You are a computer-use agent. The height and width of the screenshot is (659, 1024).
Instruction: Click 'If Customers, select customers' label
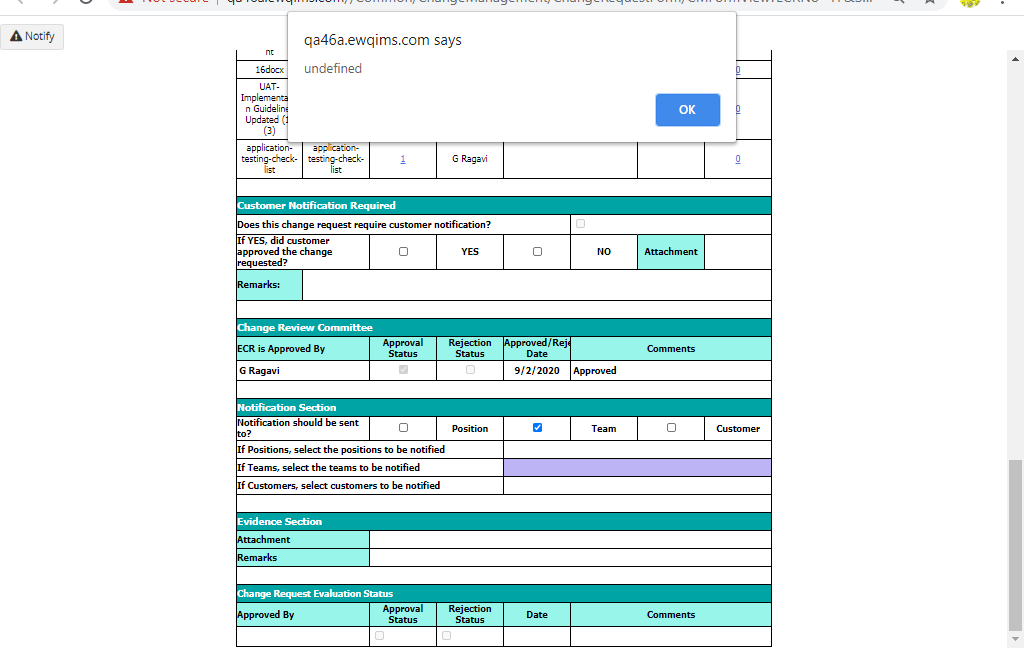[x=338, y=485]
